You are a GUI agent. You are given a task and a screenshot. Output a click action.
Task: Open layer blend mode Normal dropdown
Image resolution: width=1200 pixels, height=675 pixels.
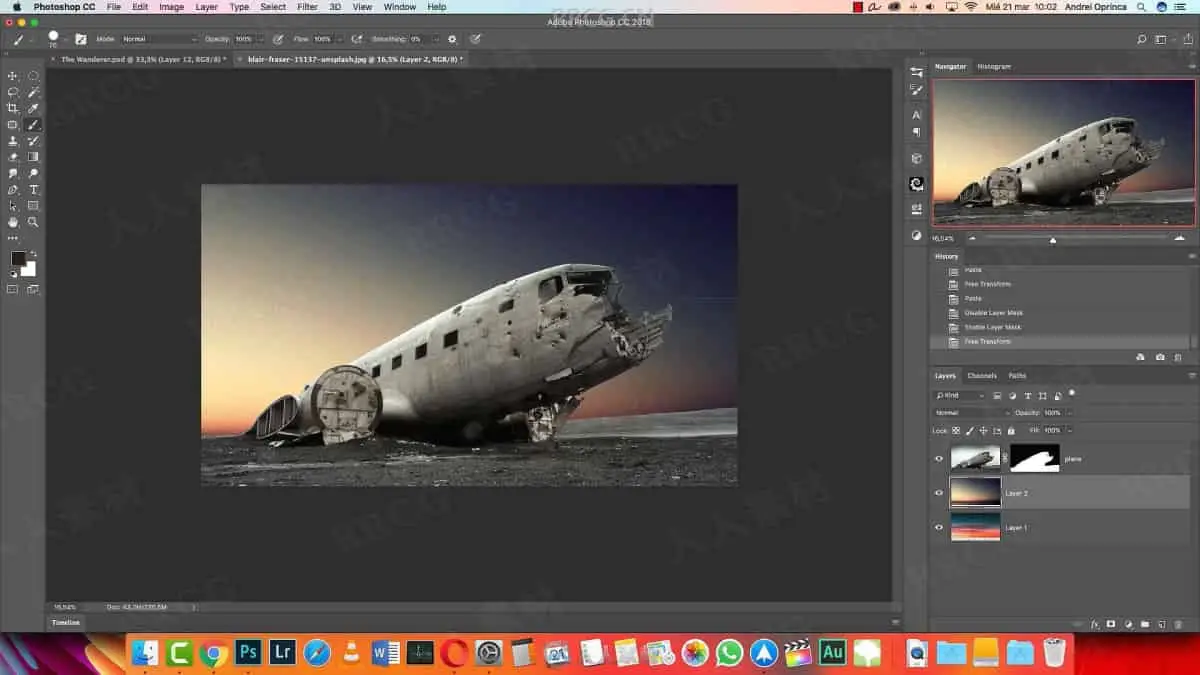(x=972, y=412)
